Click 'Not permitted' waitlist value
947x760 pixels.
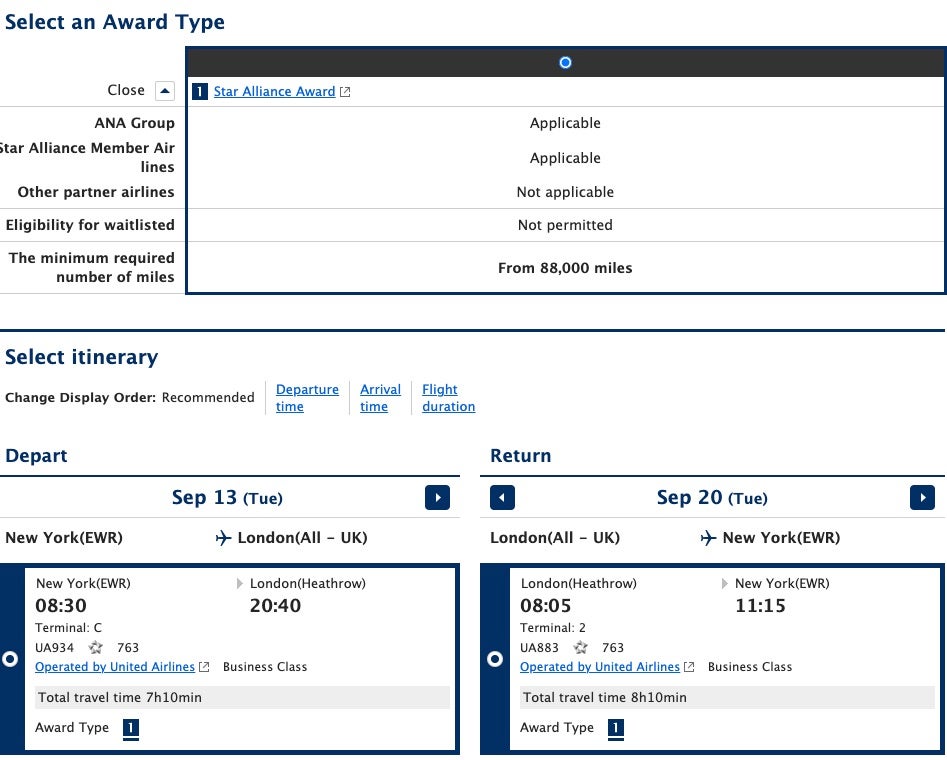[565, 225]
